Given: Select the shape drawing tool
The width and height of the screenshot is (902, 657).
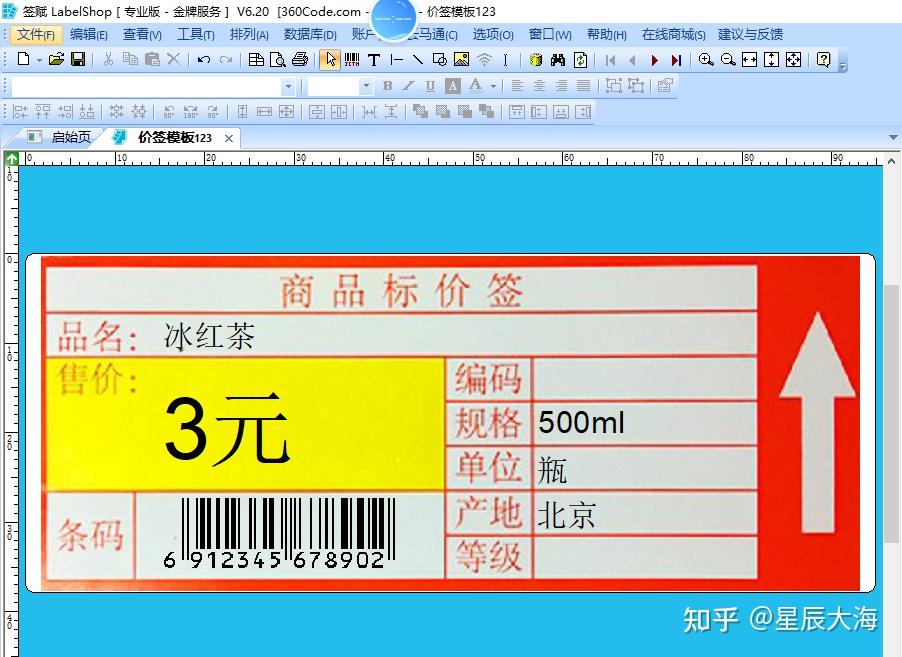Looking at the screenshot, I should (439, 60).
